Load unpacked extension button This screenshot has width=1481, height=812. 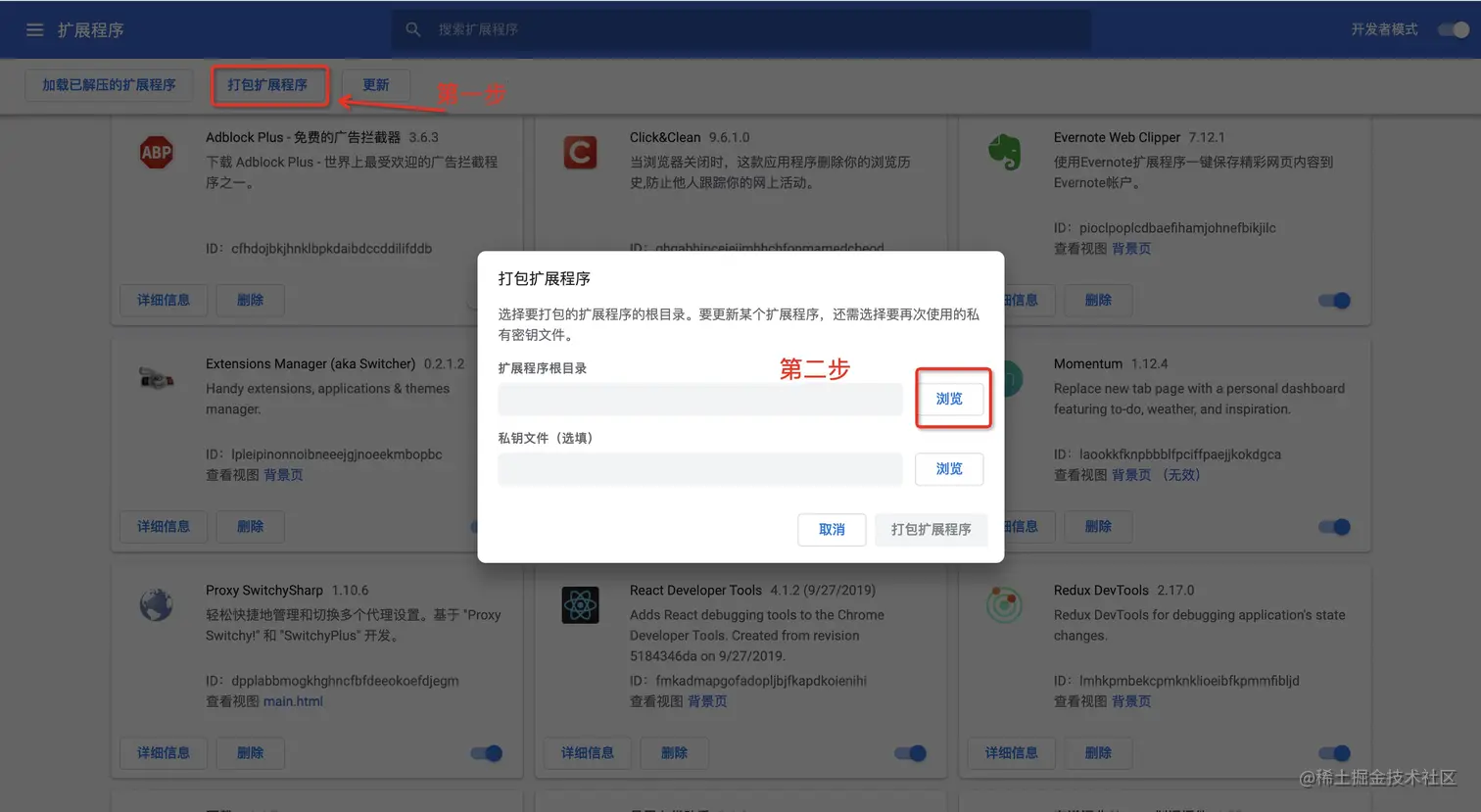109,85
